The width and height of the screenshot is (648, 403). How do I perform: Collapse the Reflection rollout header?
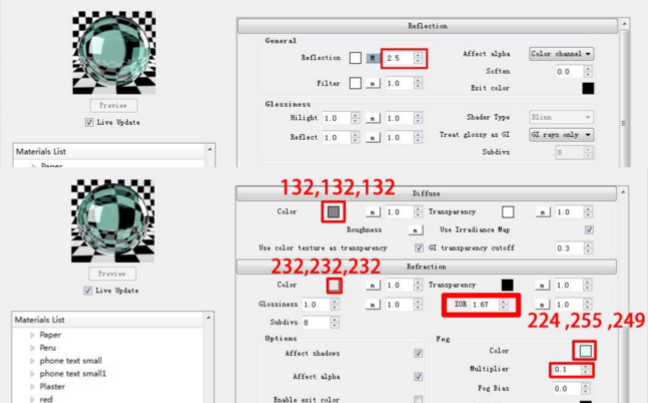427,26
